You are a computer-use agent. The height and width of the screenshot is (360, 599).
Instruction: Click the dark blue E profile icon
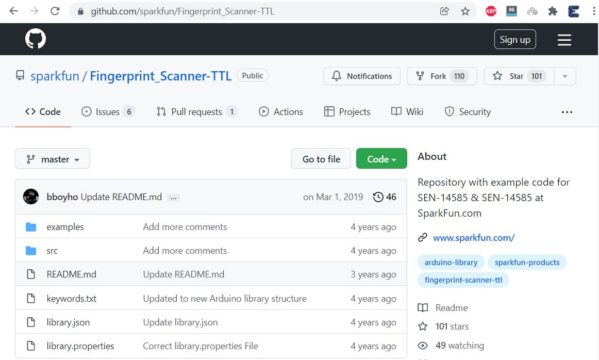(573, 11)
